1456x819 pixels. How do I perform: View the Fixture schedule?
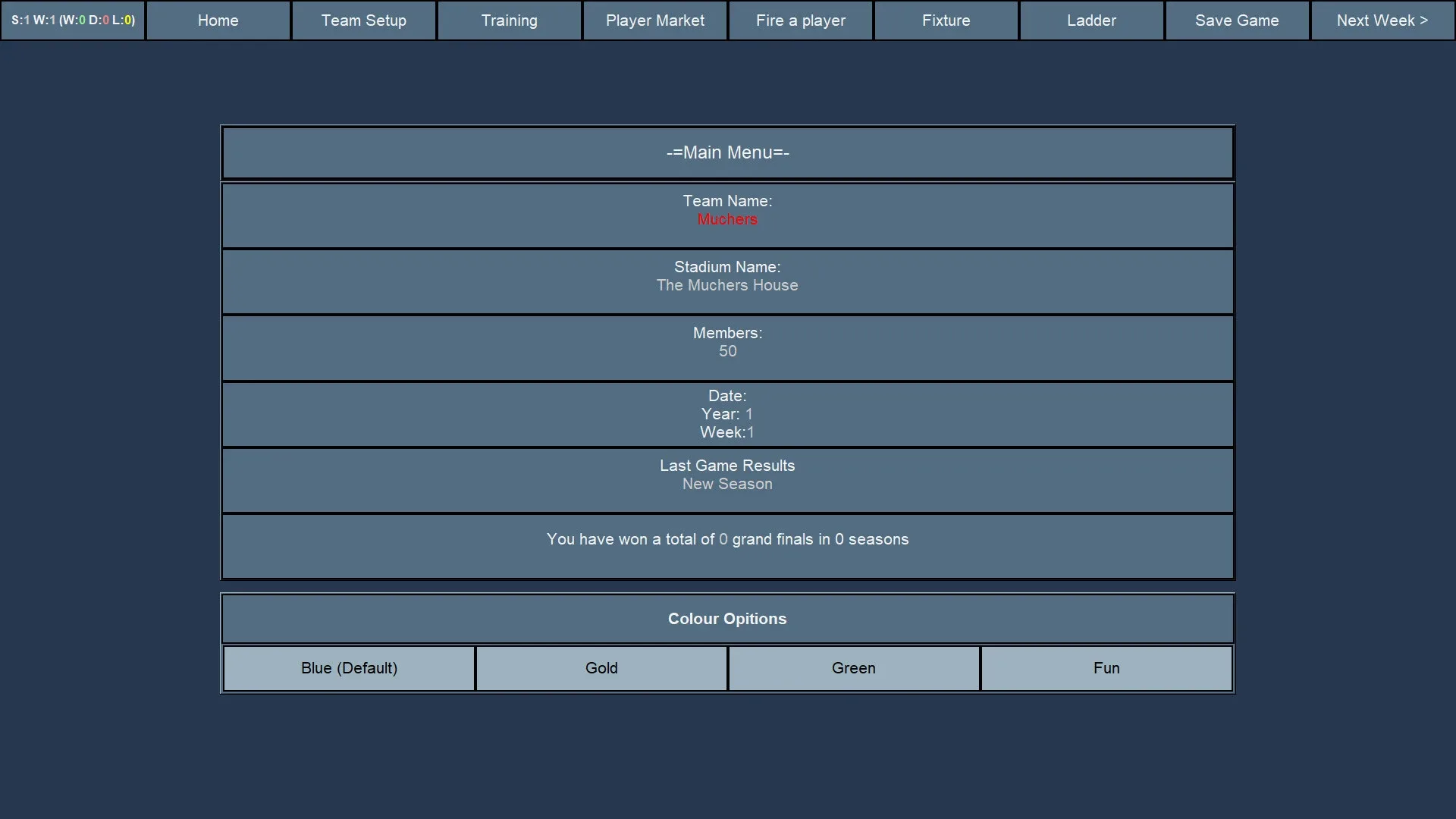pyautogui.click(x=946, y=20)
